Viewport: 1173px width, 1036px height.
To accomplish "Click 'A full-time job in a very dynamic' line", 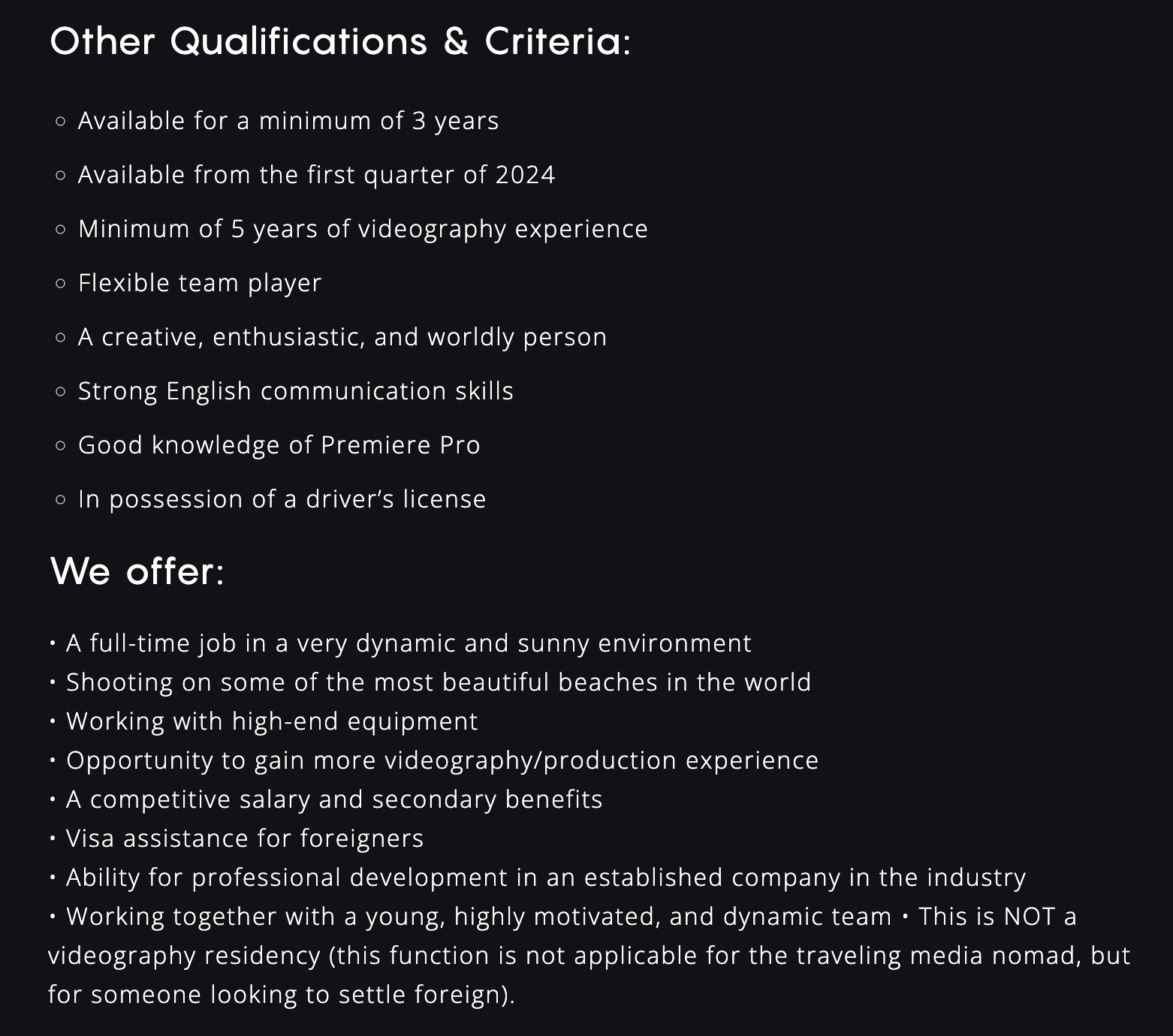I will click(x=409, y=643).
